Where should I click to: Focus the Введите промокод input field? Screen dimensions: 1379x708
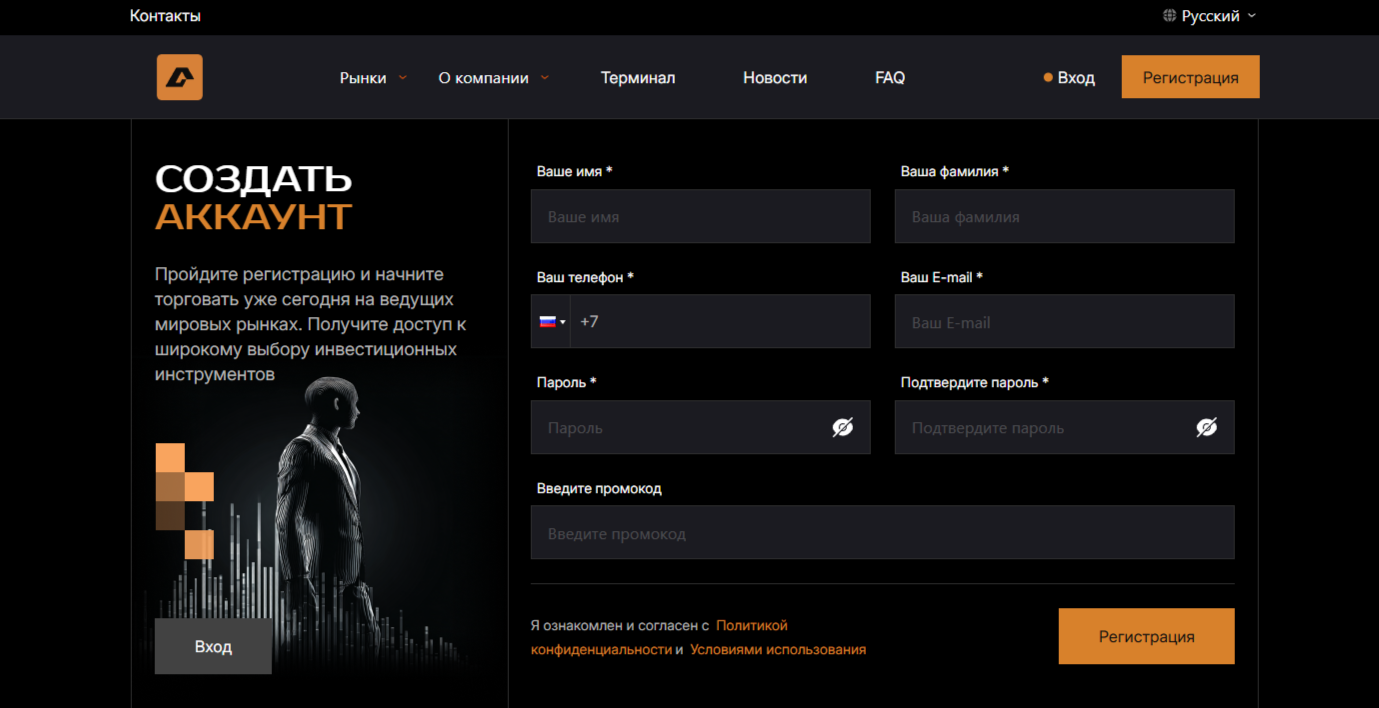882,532
